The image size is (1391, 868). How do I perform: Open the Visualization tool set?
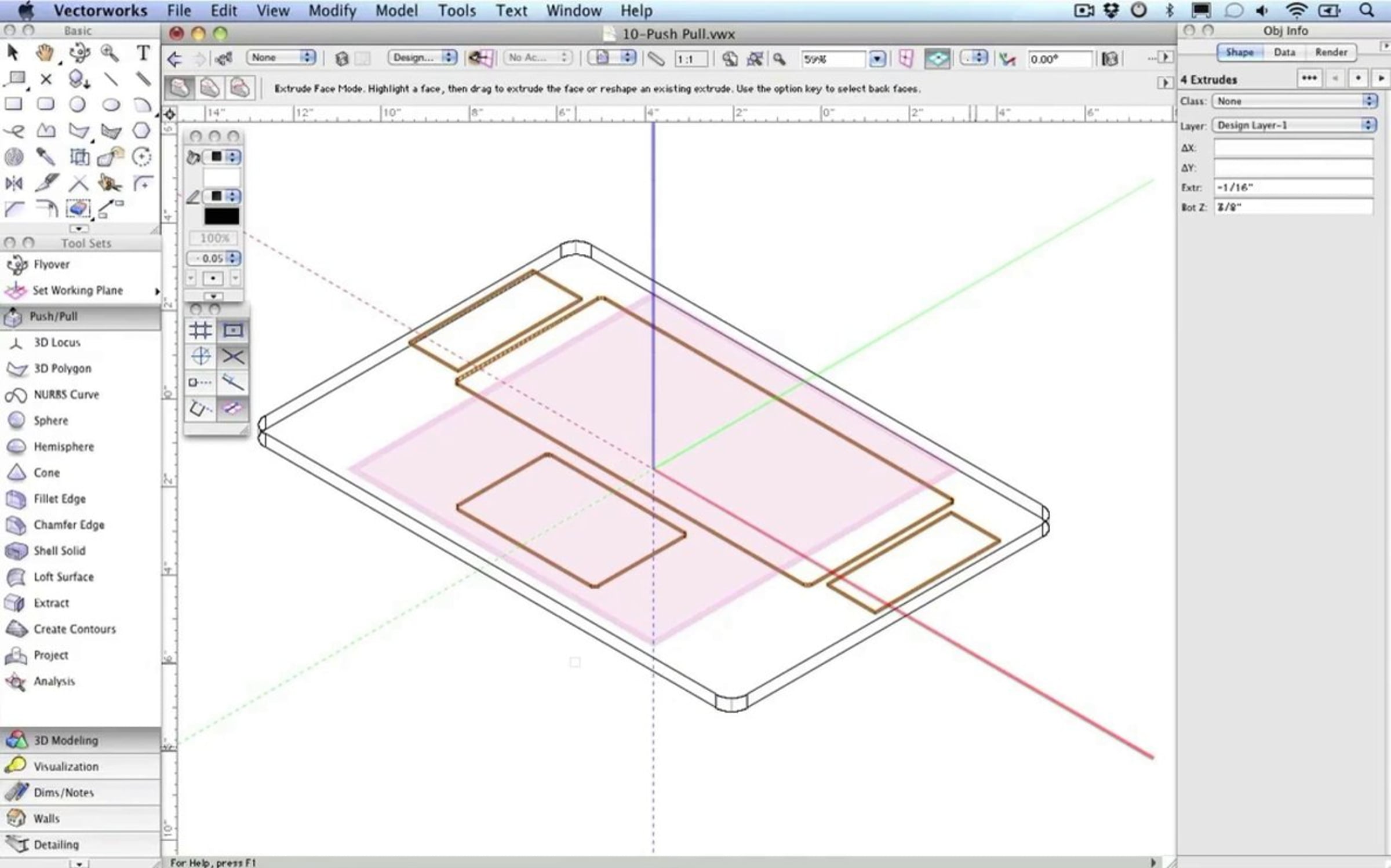click(65, 767)
